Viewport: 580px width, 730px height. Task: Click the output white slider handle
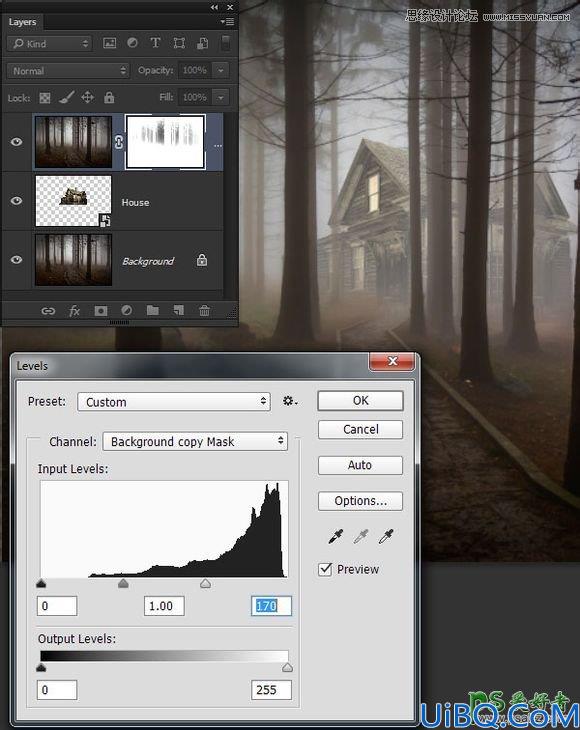tap(287, 668)
